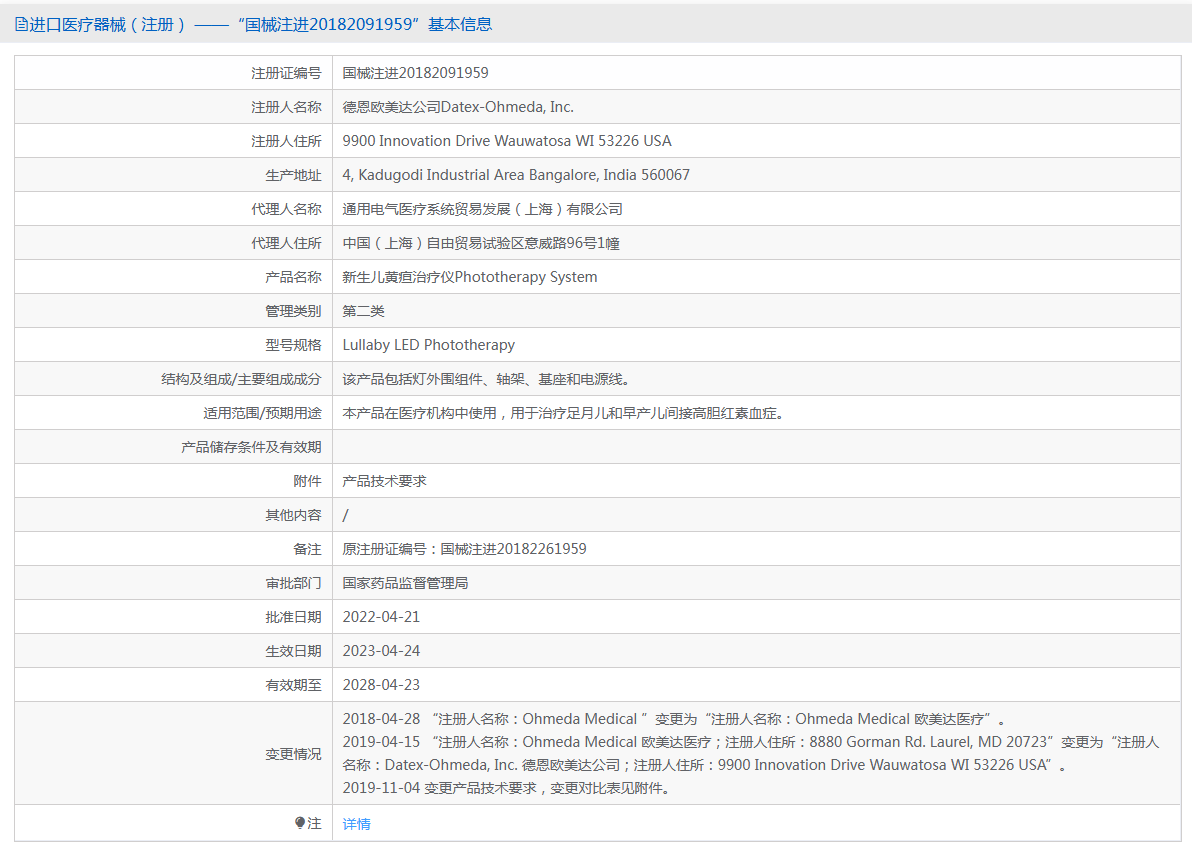Select registration number 国械注进20182091959 value
1192x851 pixels.
pyautogui.click(x=415, y=73)
